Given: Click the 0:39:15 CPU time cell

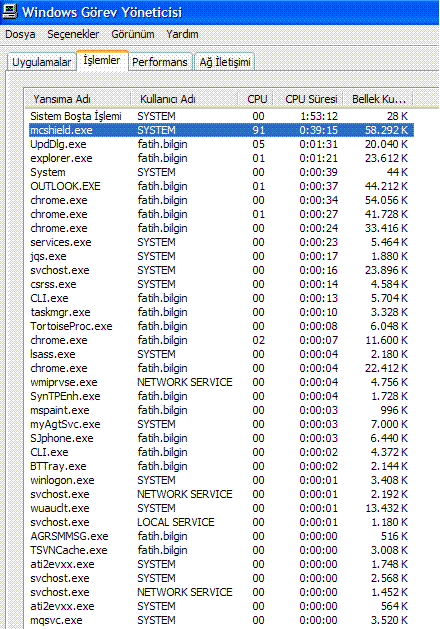Looking at the screenshot, I should click(318, 130).
